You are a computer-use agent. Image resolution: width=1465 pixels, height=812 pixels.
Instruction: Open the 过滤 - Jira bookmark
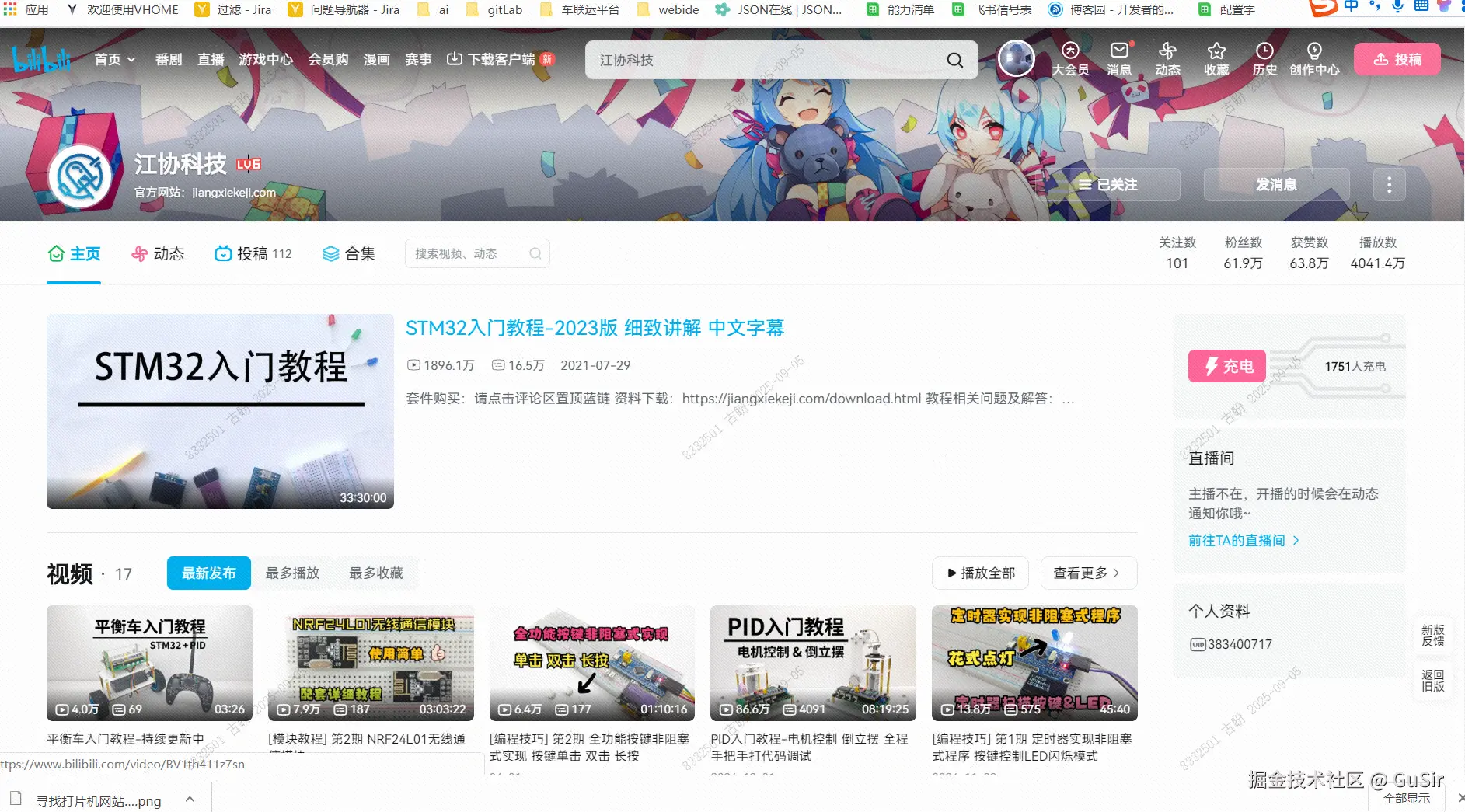233,9
